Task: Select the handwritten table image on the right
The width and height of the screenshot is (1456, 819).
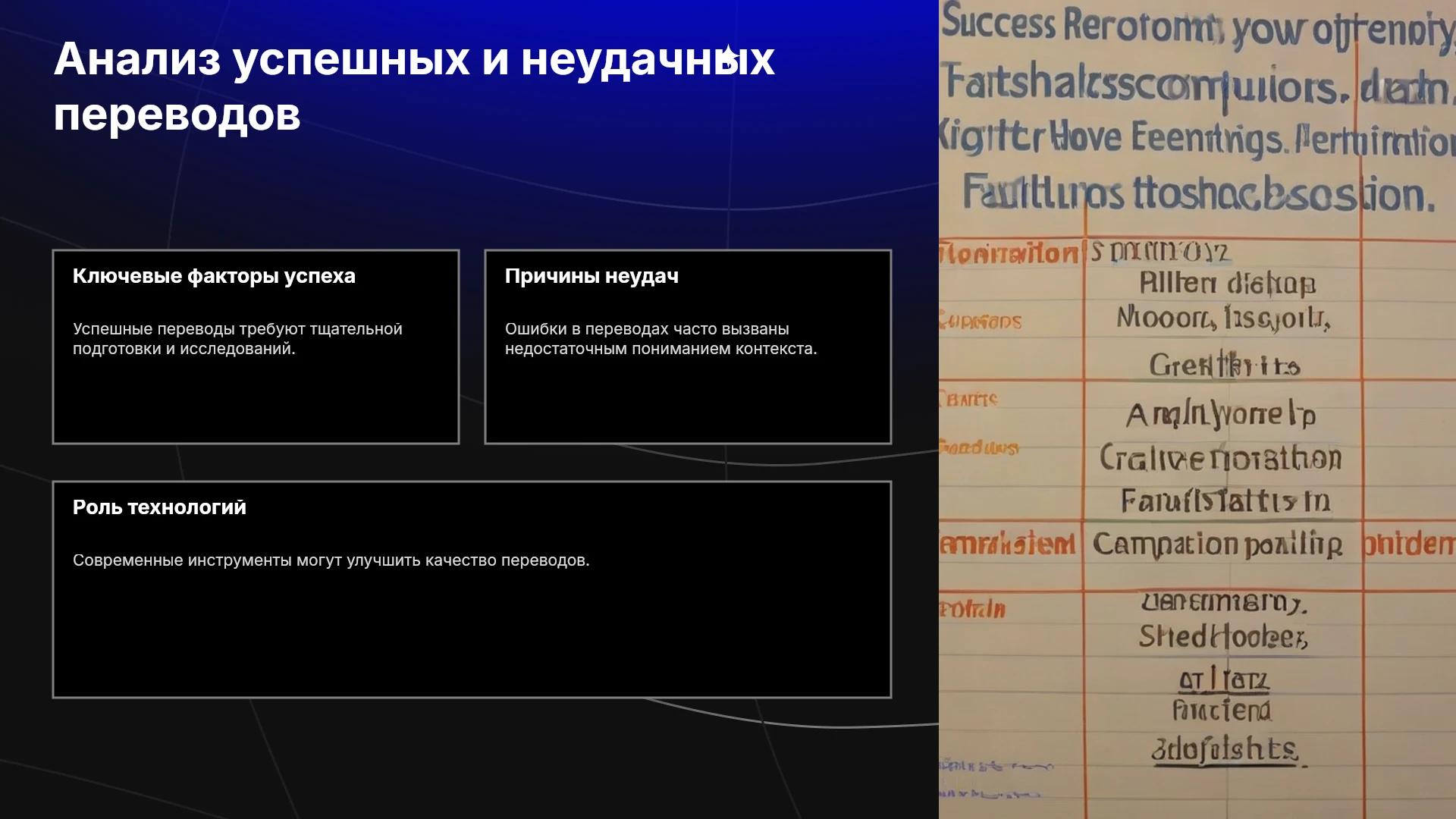Action: 1197,409
